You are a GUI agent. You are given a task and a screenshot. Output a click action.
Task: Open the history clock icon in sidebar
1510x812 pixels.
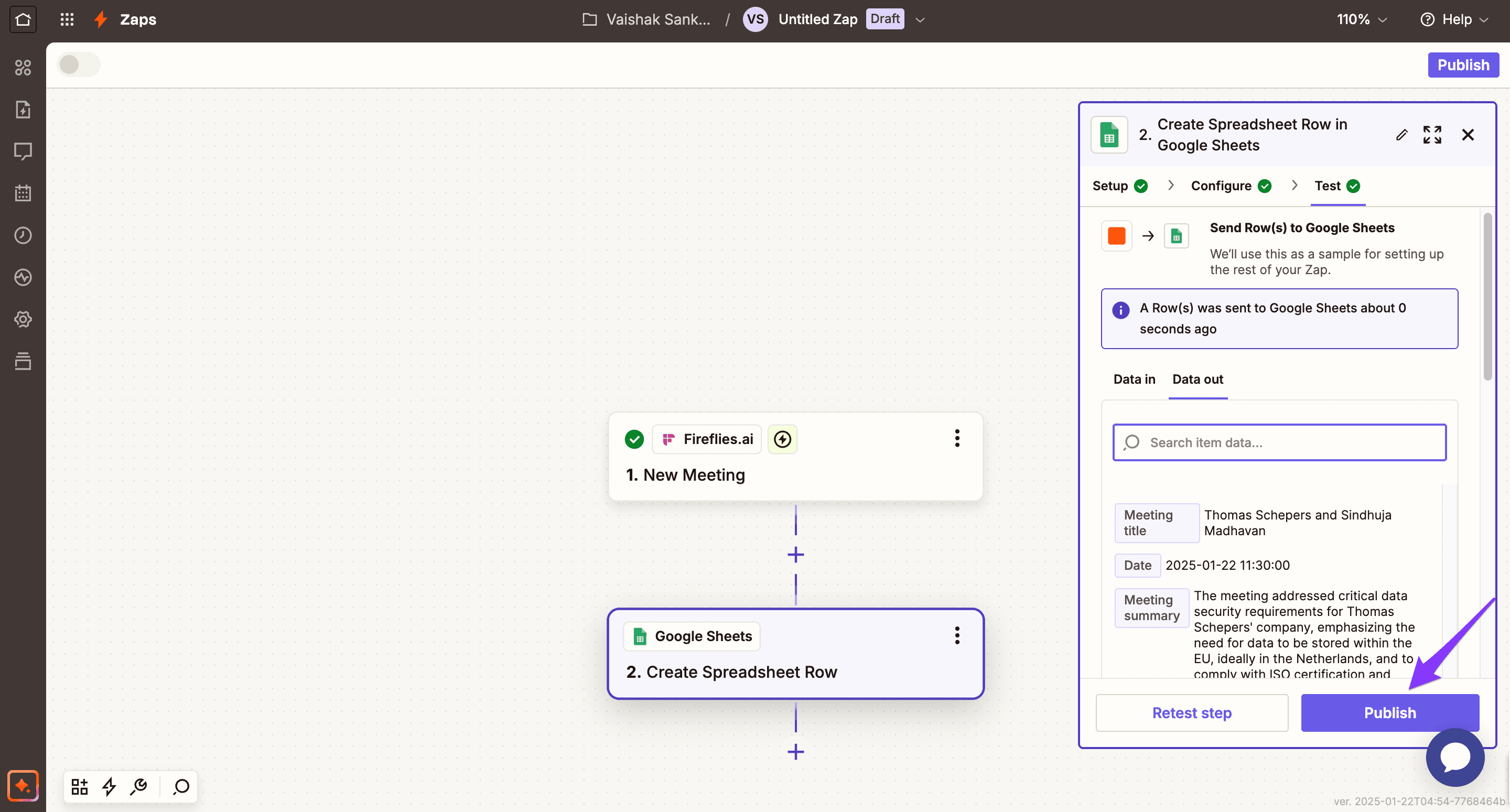tap(23, 235)
